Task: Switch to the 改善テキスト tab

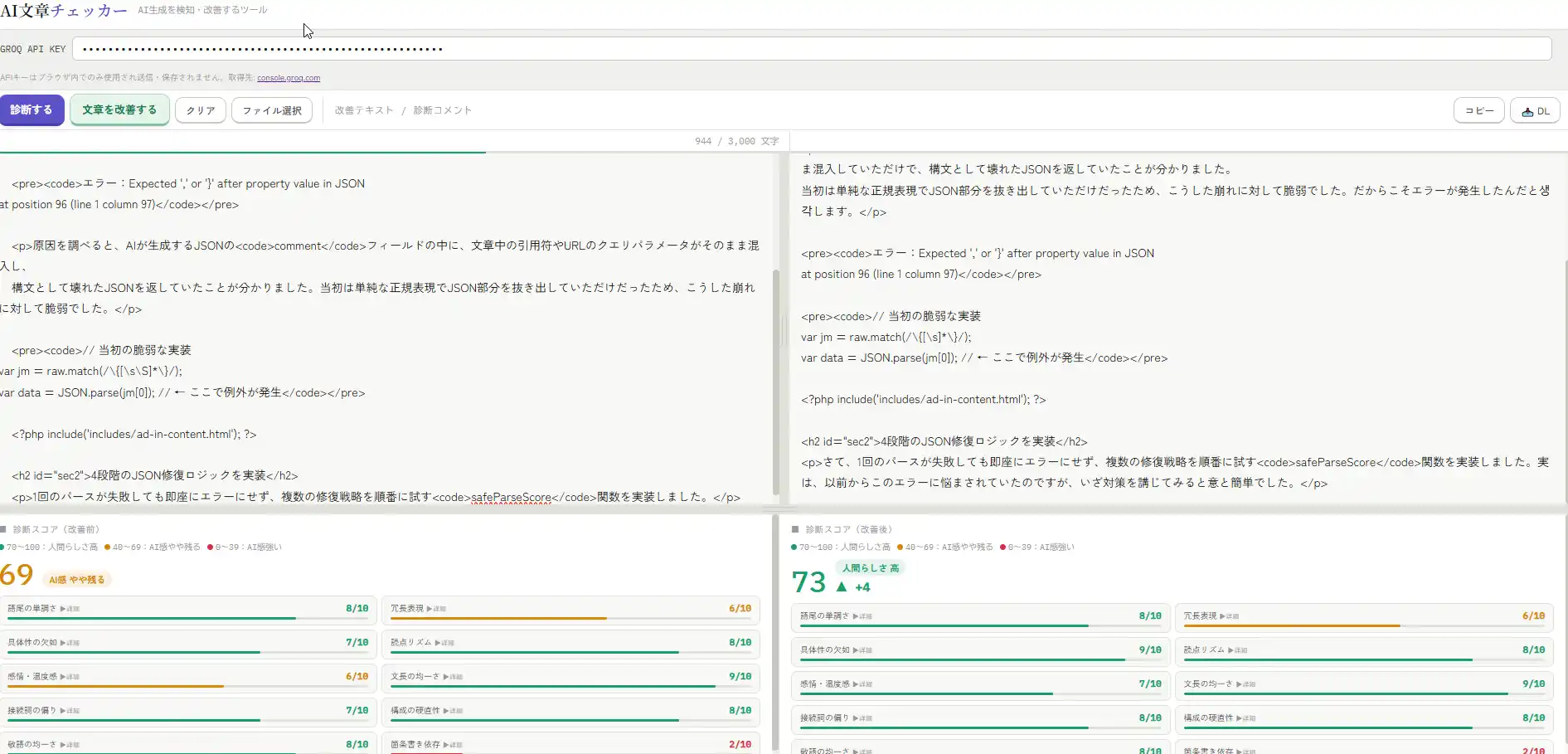Action: click(364, 110)
